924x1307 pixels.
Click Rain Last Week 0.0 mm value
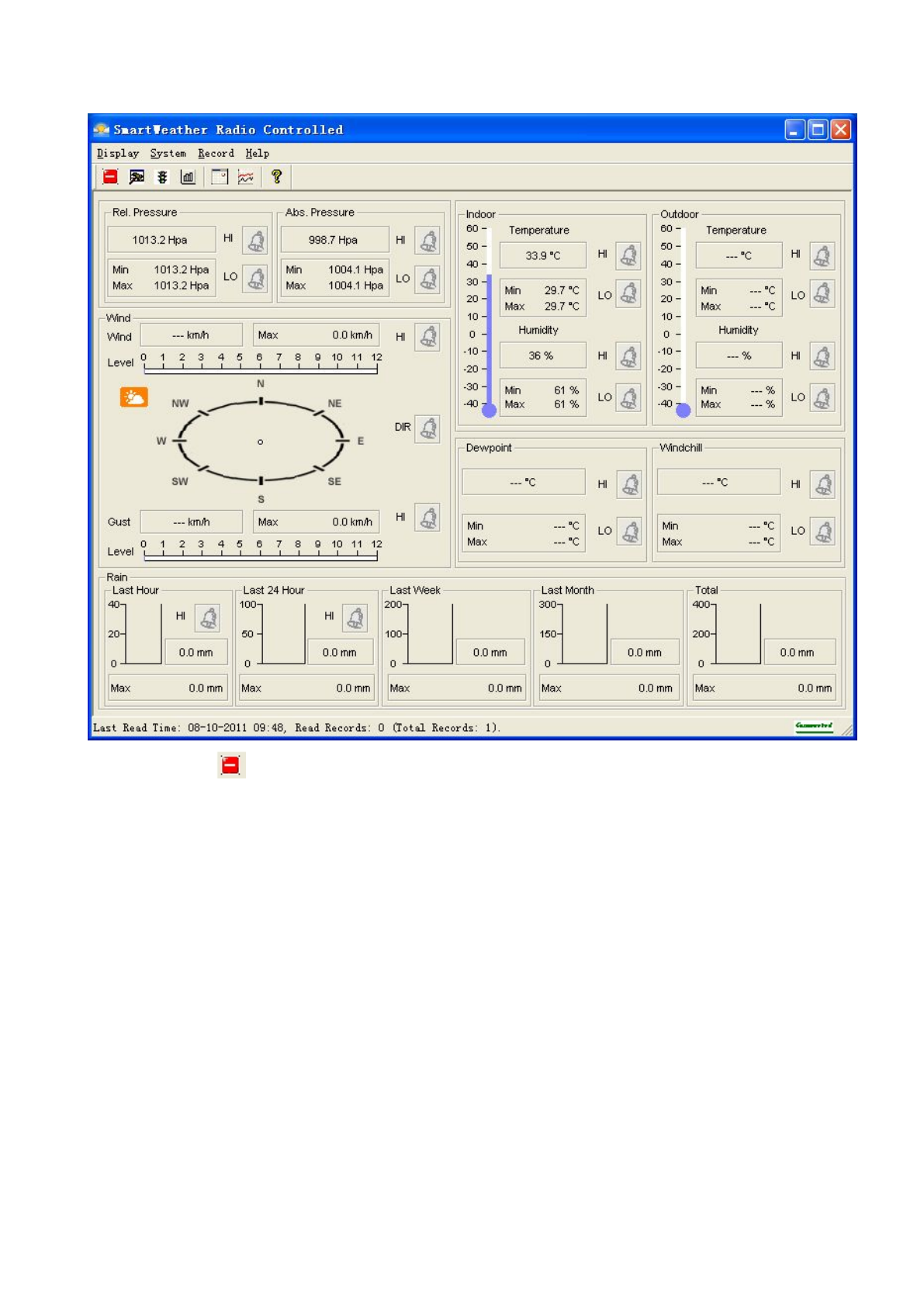click(x=490, y=653)
